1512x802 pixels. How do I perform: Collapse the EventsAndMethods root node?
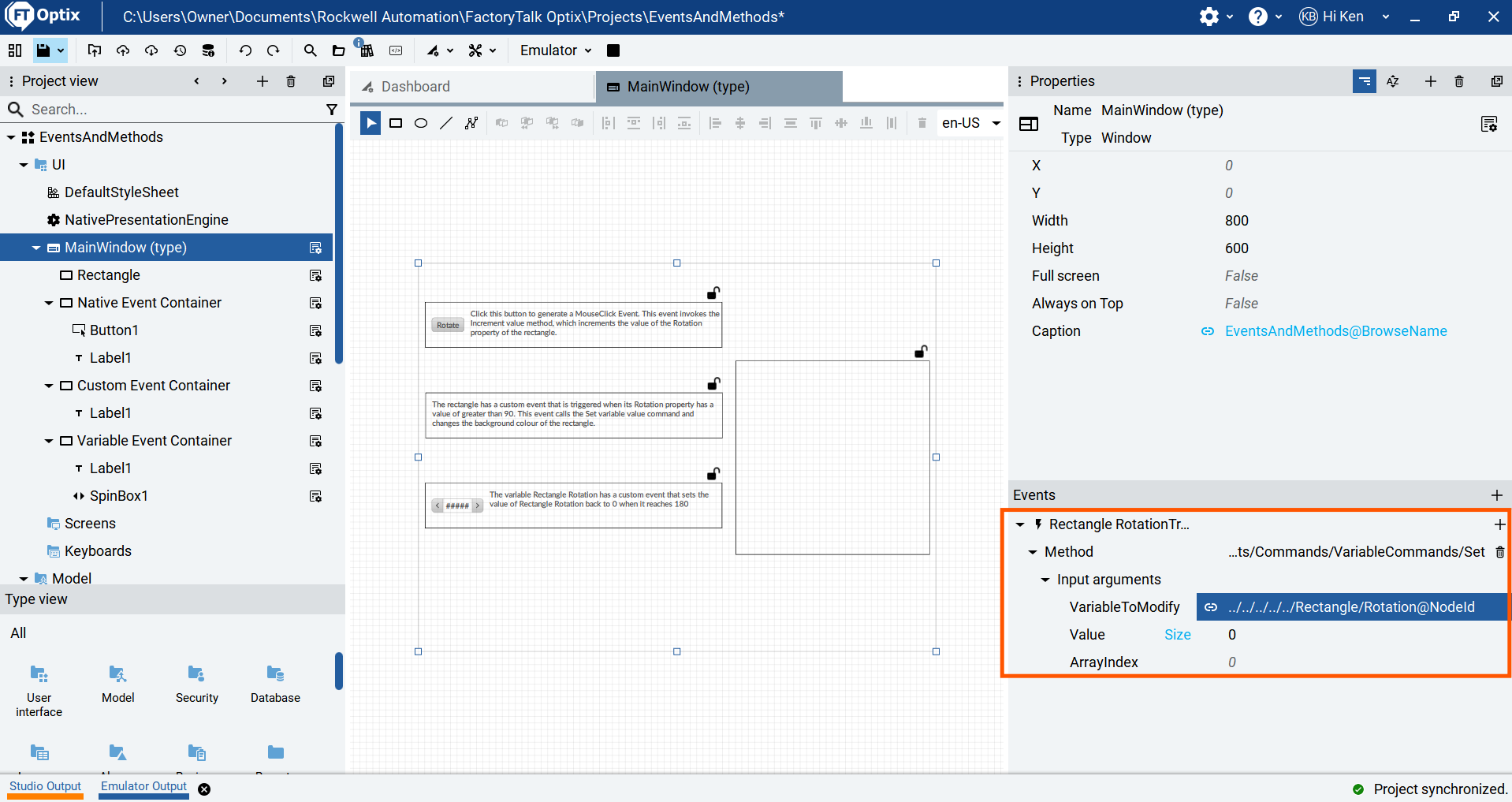(x=11, y=137)
